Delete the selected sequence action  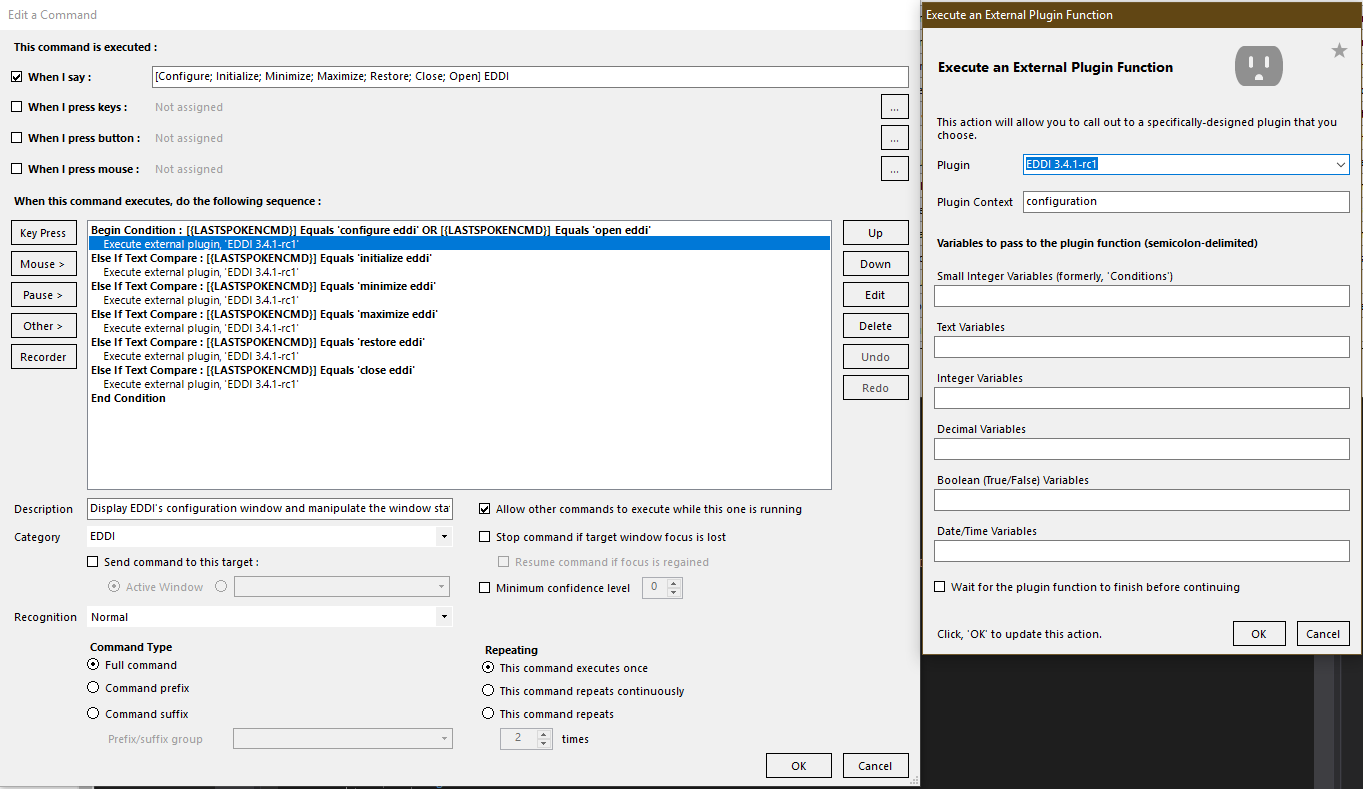(x=875, y=325)
